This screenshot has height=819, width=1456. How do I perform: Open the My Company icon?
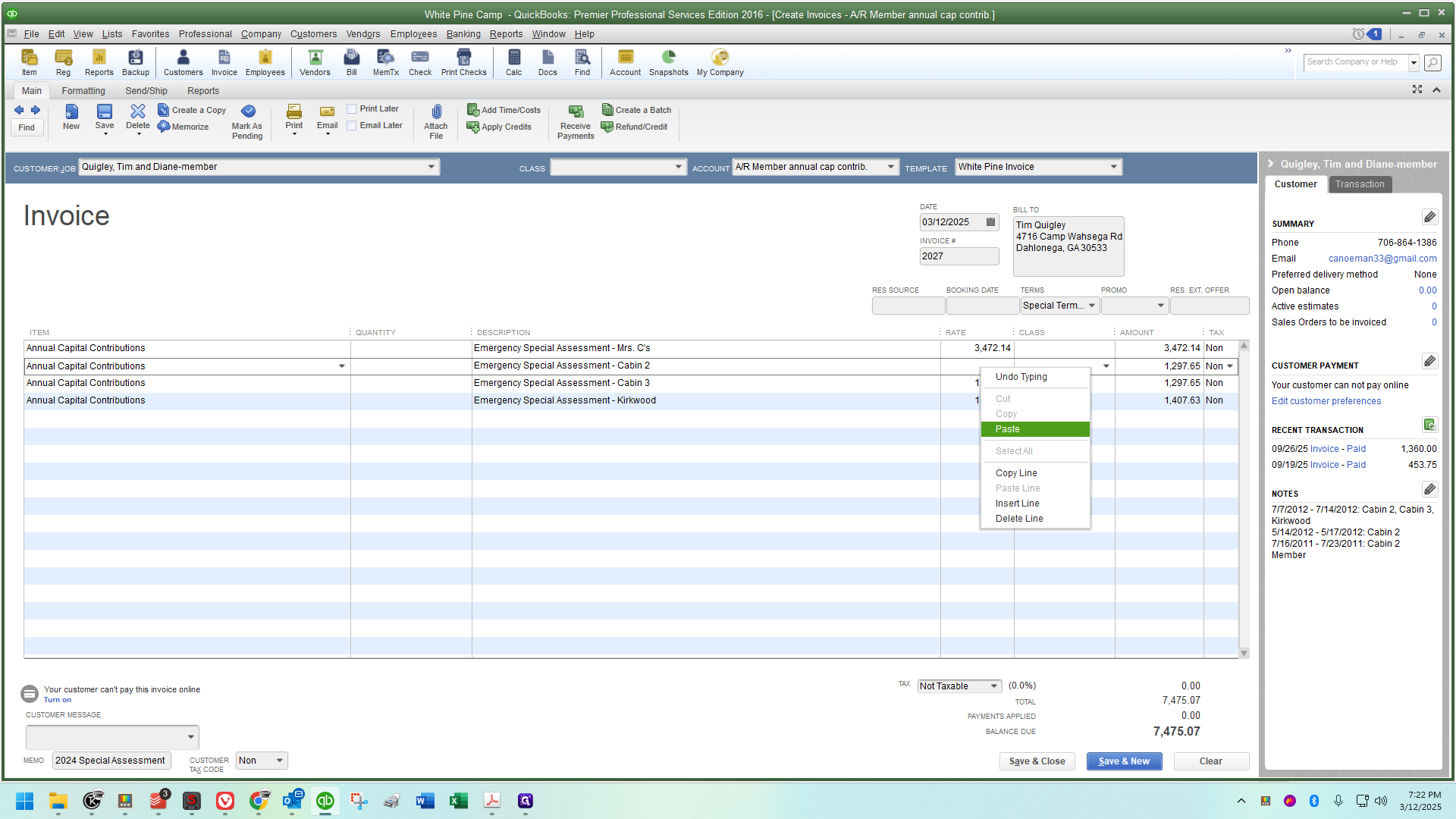[720, 62]
